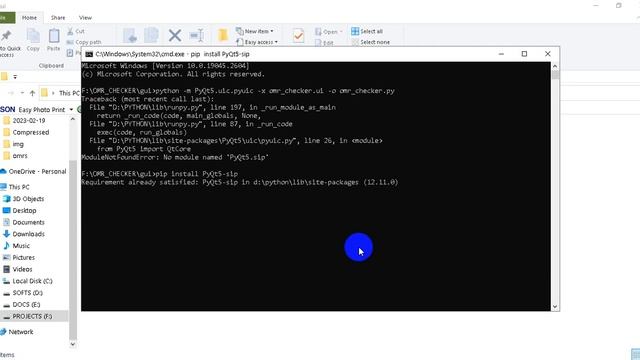Click the Move to icon in ribbon
This screenshot has width=640, height=360.
[x=130, y=36]
